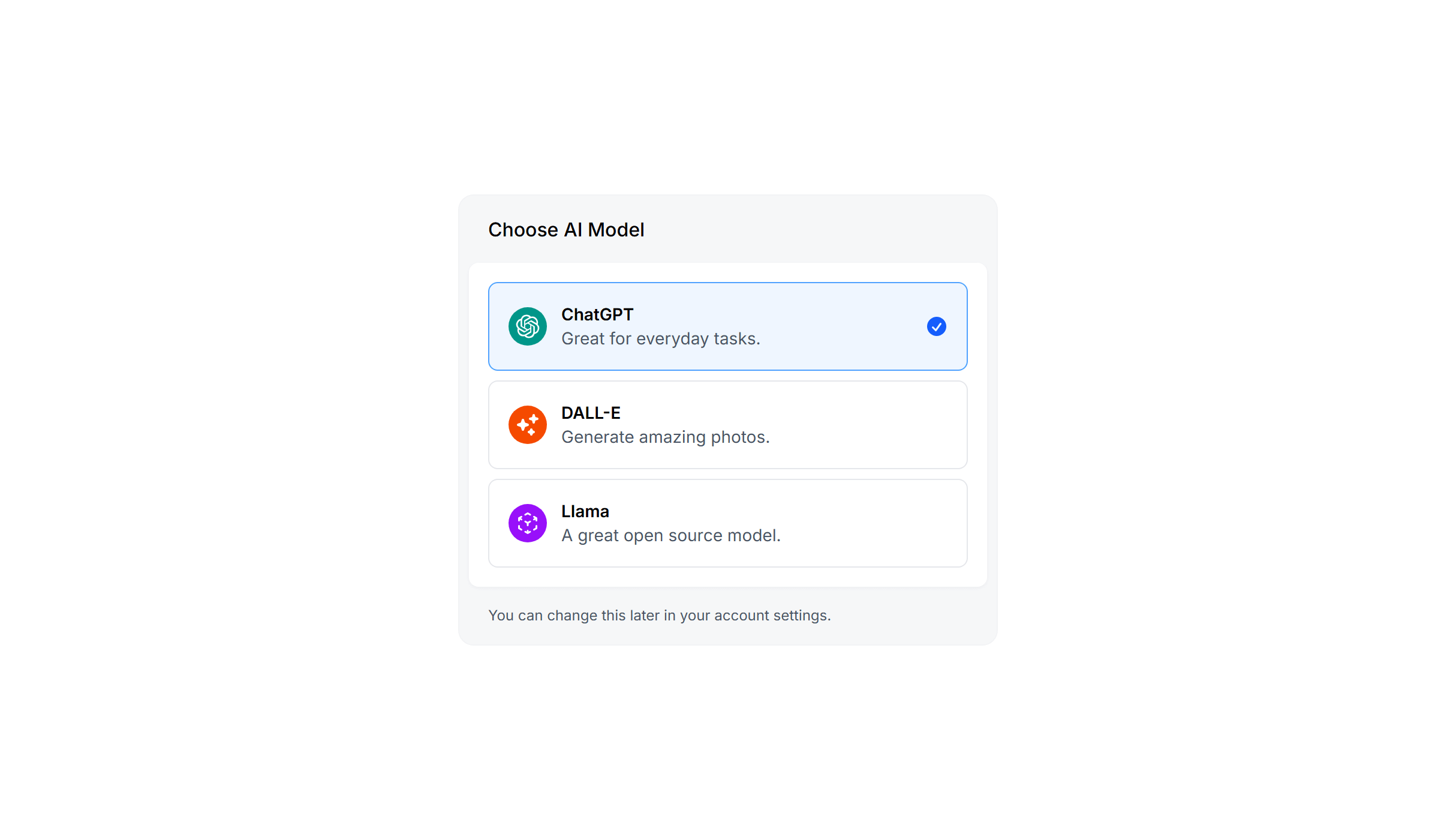This screenshot has width=1456, height=840.
Task: Click white panel gap below the Llama card
Action: [x=727, y=577]
